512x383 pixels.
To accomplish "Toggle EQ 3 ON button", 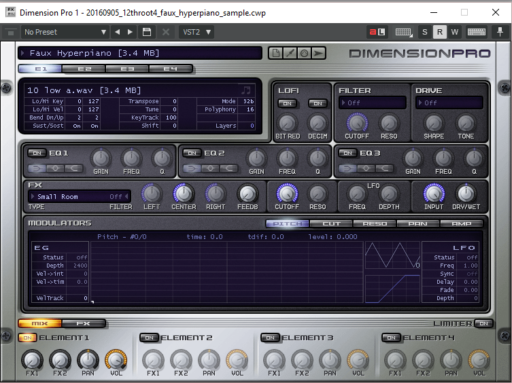I will coord(347,153).
